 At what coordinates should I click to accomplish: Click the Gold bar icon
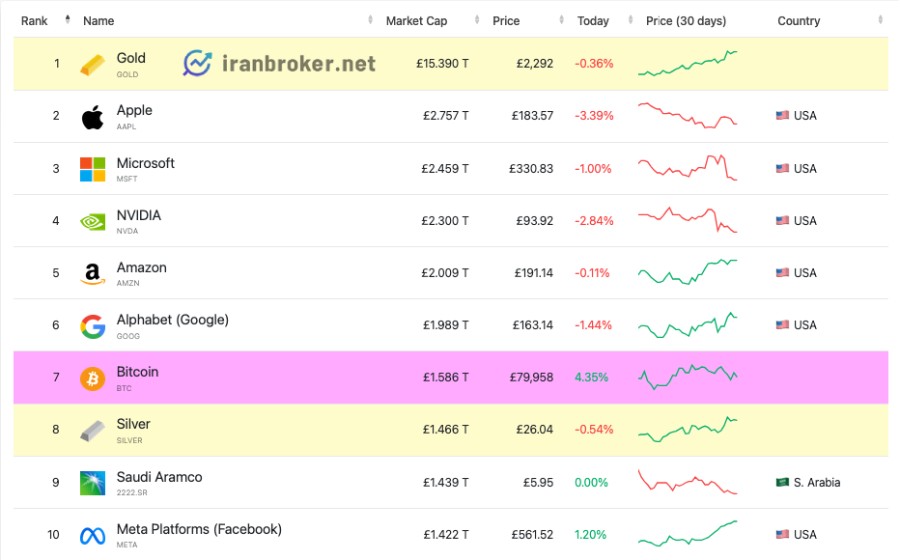[92, 64]
